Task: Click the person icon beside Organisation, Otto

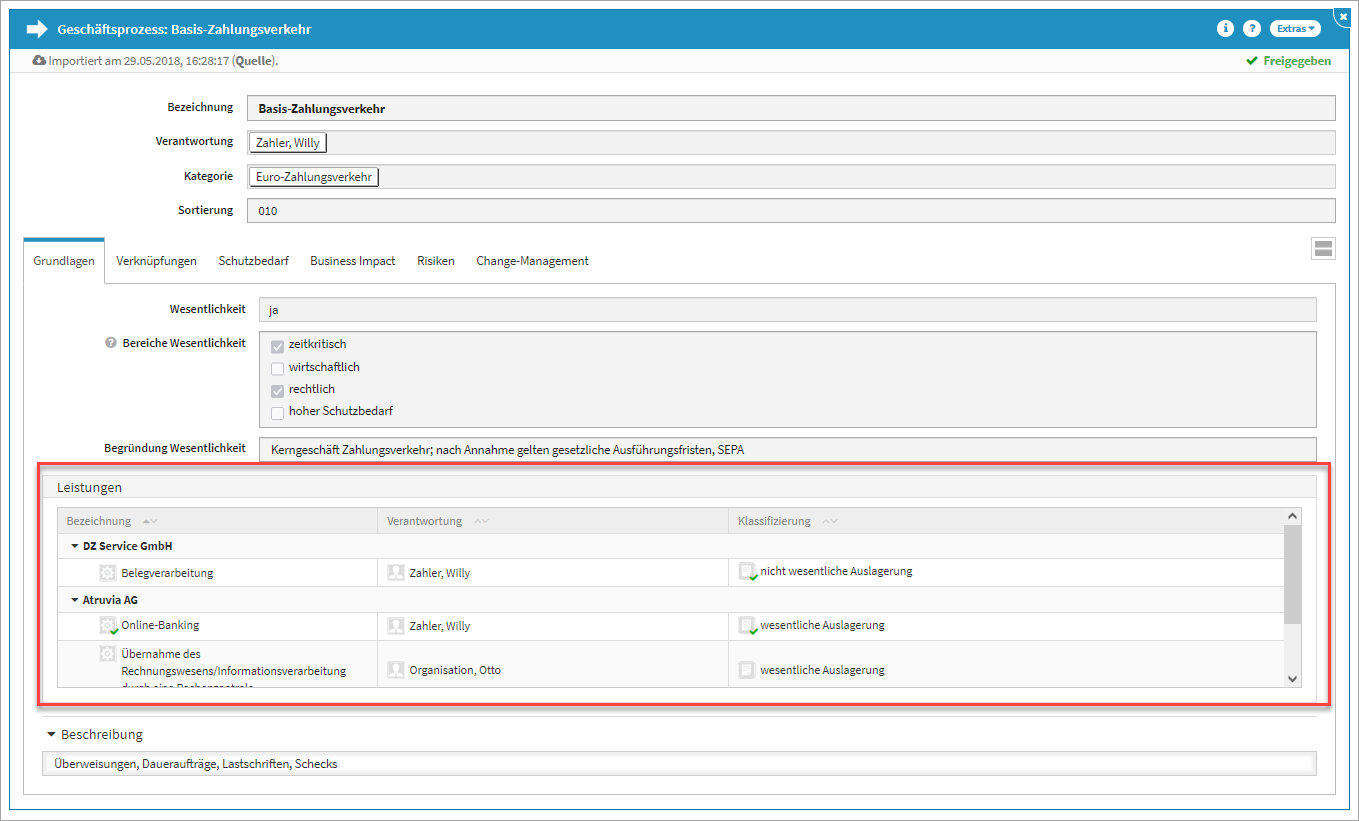Action: [x=395, y=670]
